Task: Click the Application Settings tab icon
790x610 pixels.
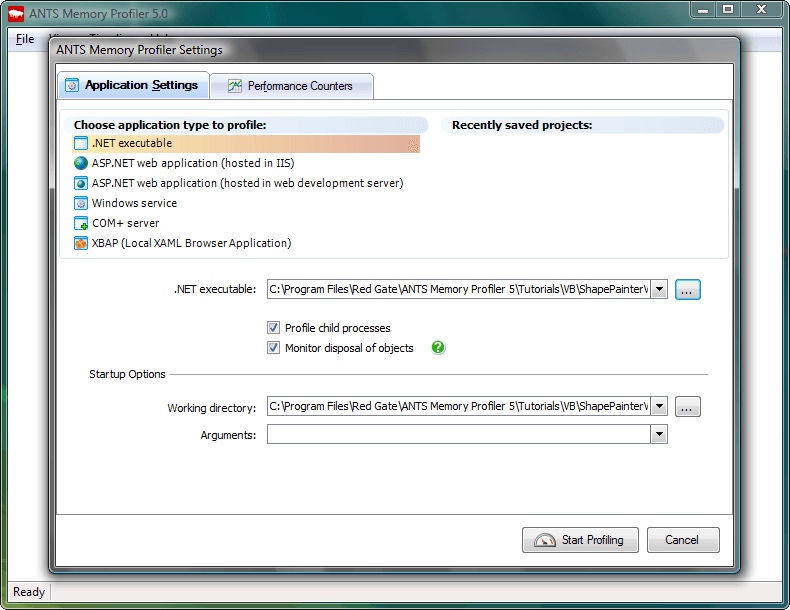Action: click(x=72, y=86)
